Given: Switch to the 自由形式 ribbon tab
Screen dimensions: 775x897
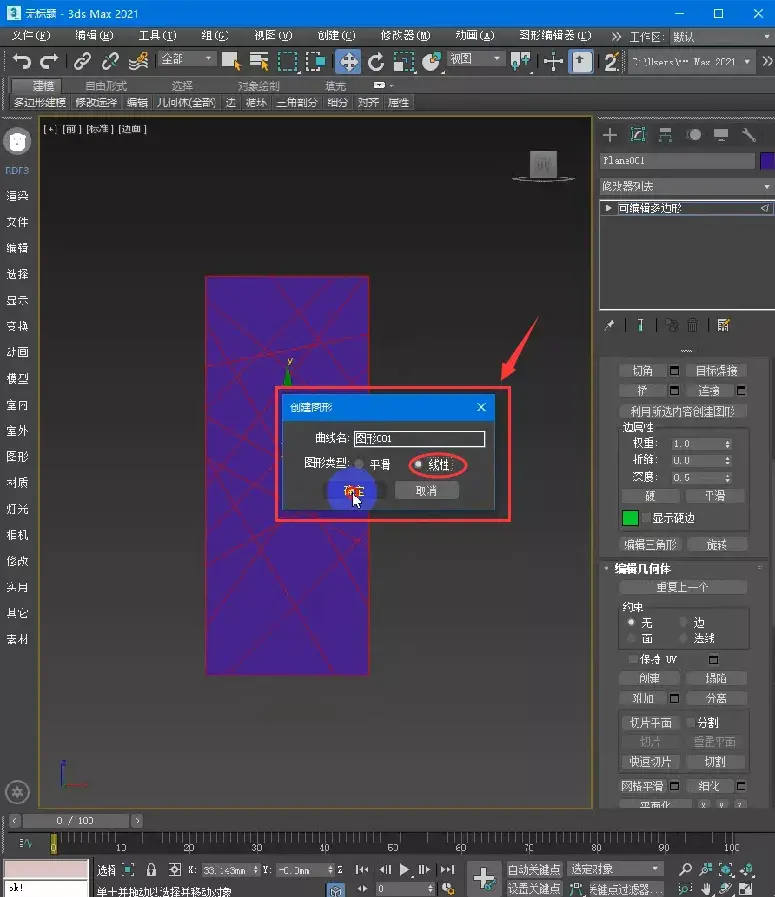Looking at the screenshot, I should point(105,86).
